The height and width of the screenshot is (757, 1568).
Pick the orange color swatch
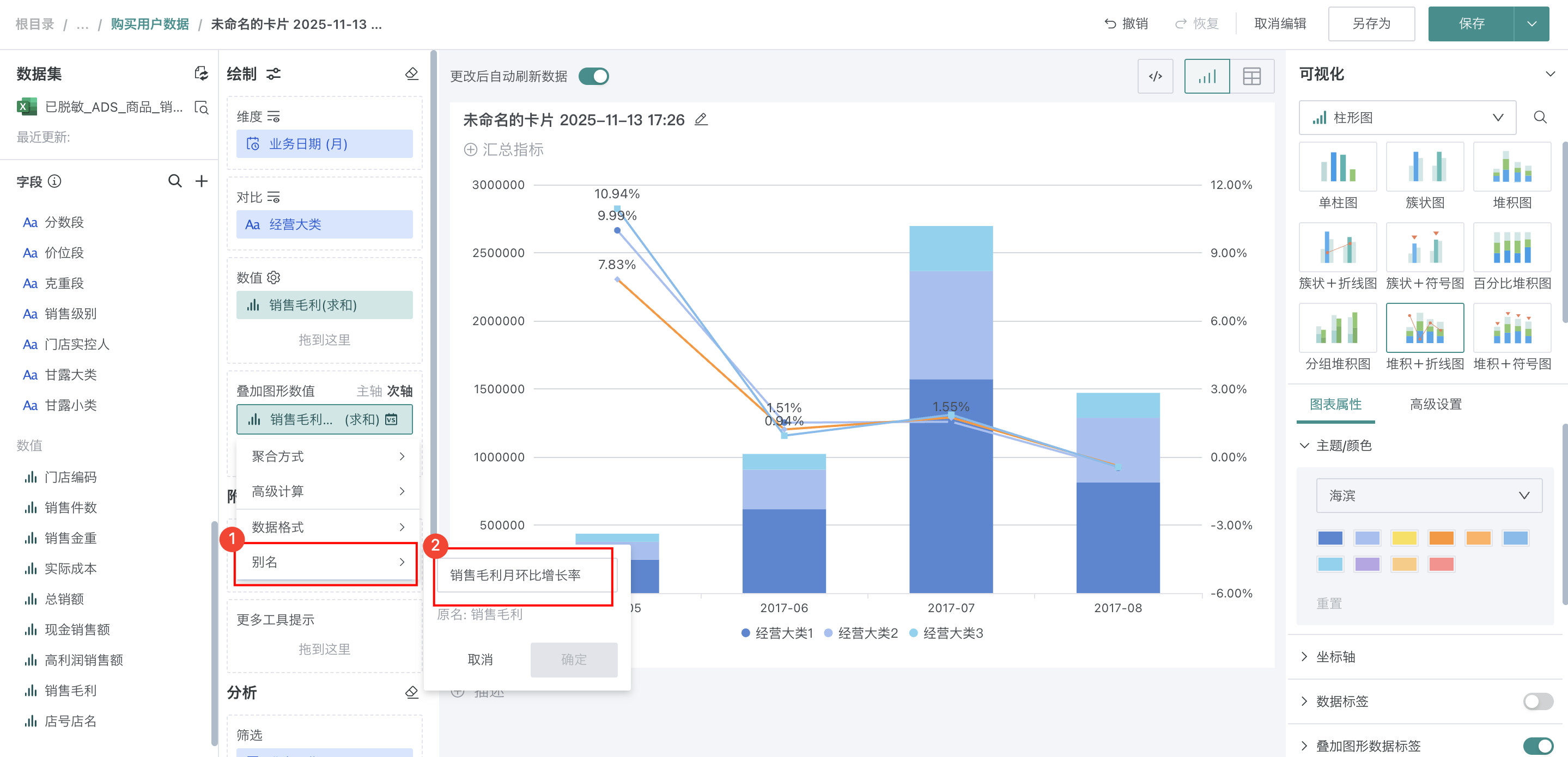pyautogui.click(x=1441, y=538)
